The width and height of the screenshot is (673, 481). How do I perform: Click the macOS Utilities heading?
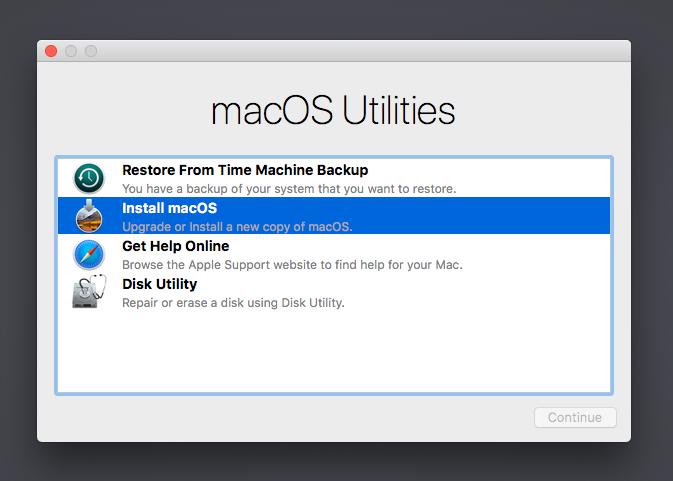333,110
